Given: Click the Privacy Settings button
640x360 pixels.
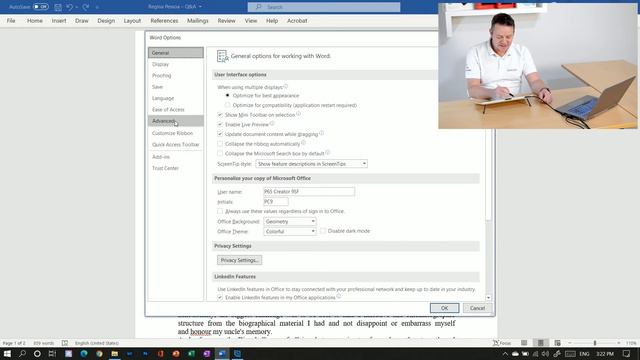Looking at the screenshot, I should [240, 260].
